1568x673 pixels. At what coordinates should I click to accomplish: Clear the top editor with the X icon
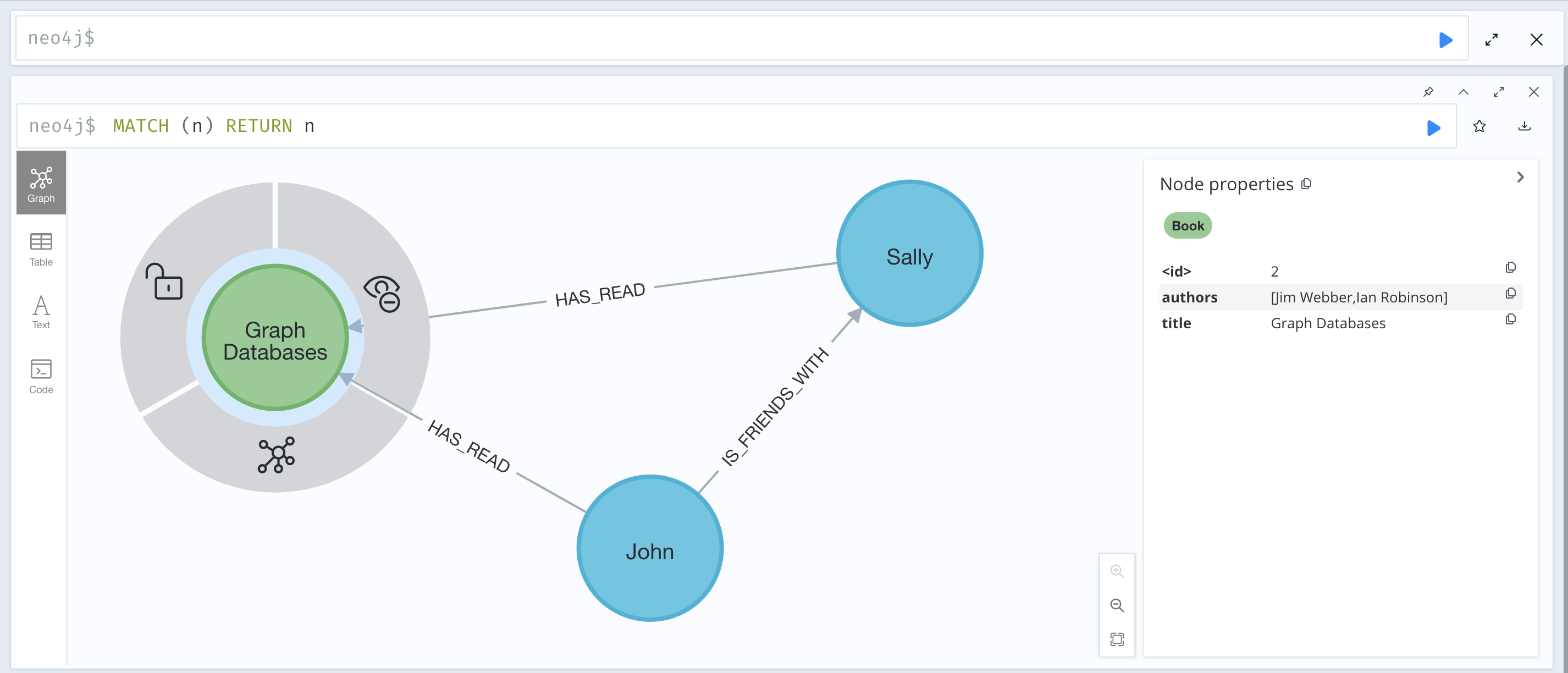(x=1536, y=40)
